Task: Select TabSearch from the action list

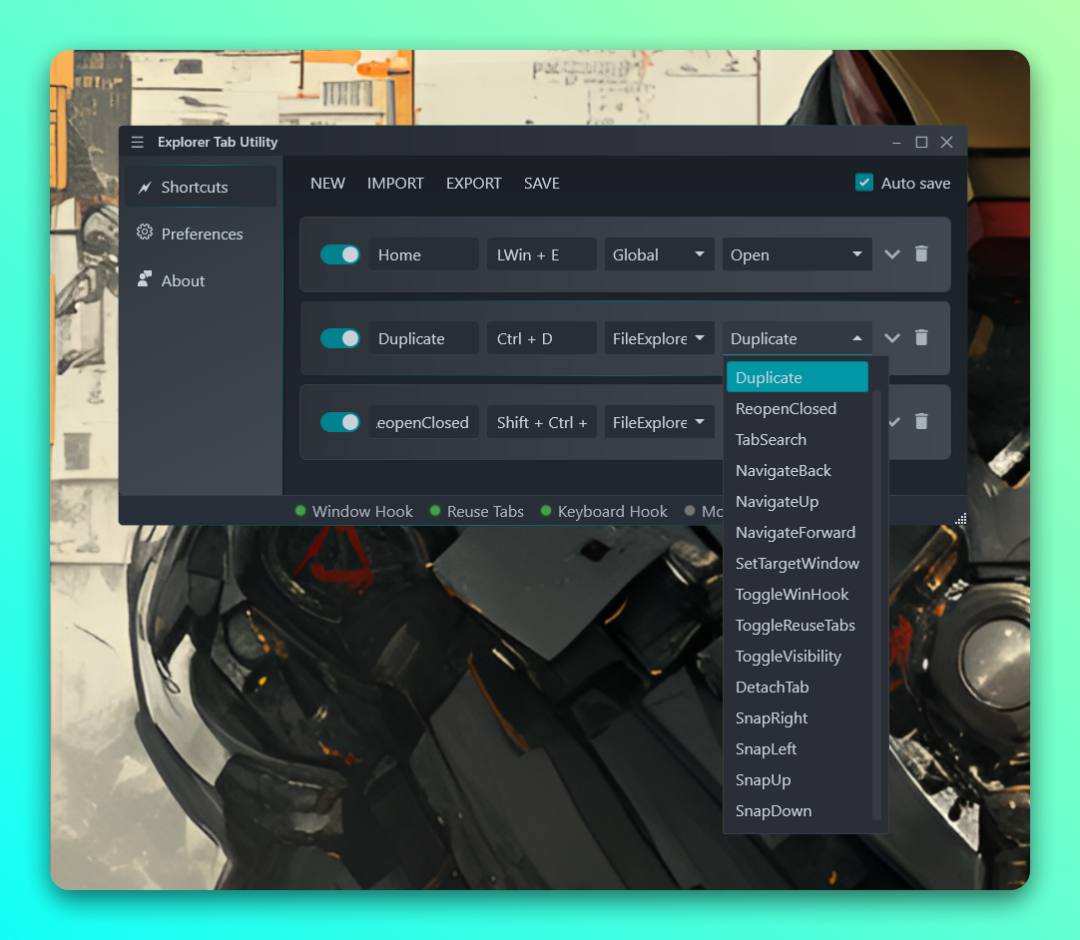Action: [x=771, y=440]
